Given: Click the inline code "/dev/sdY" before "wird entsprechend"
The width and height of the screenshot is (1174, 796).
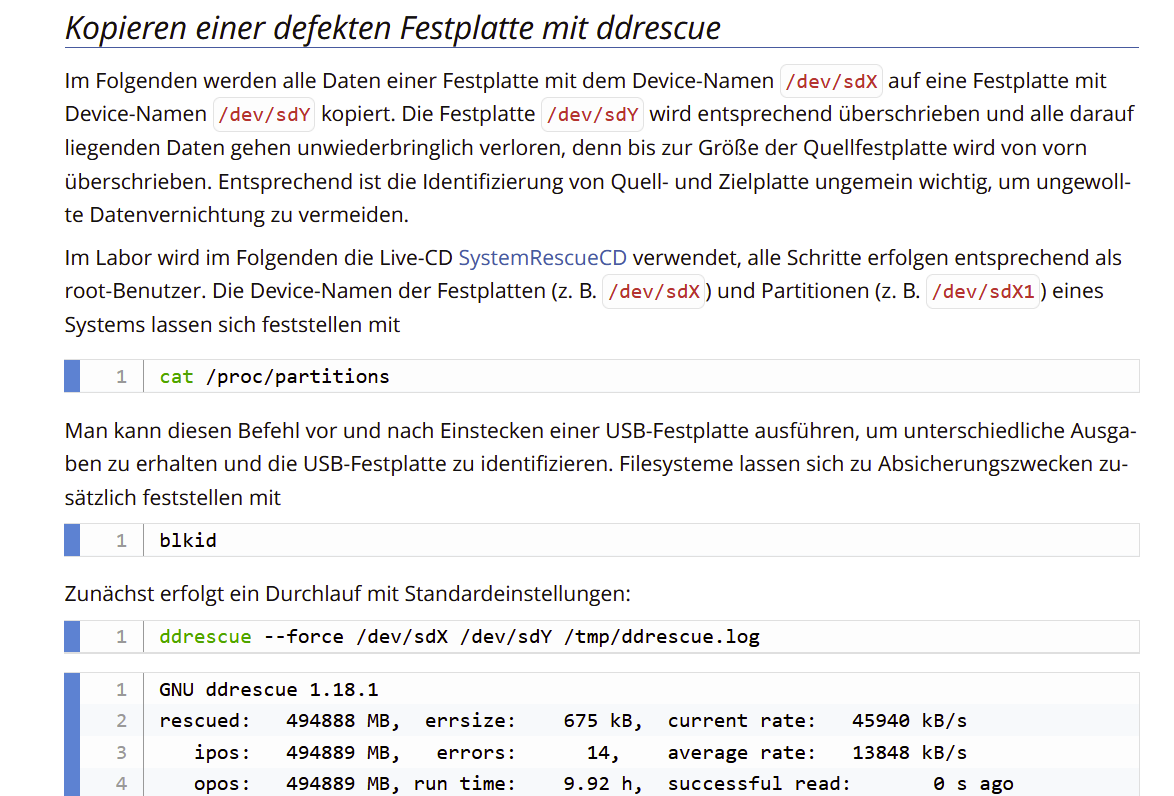Looking at the screenshot, I should click(592, 115).
